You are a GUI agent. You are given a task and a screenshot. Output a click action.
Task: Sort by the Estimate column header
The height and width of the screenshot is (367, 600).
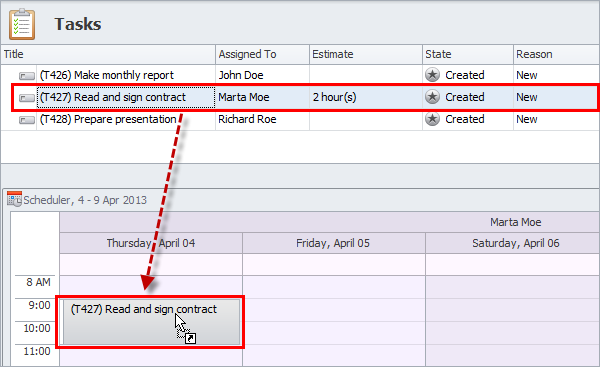pos(366,54)
